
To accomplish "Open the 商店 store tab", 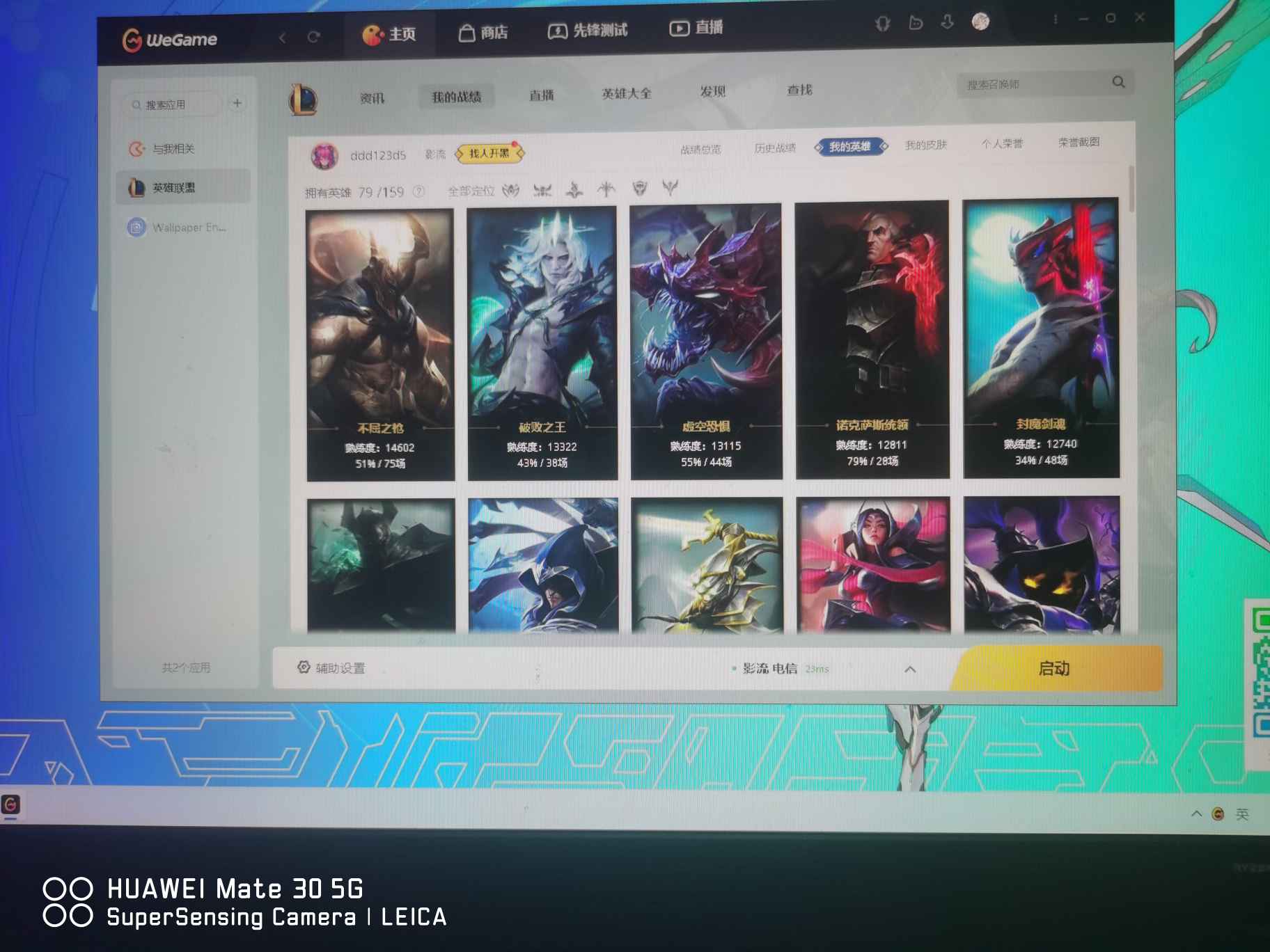I will tap(483, 32).
